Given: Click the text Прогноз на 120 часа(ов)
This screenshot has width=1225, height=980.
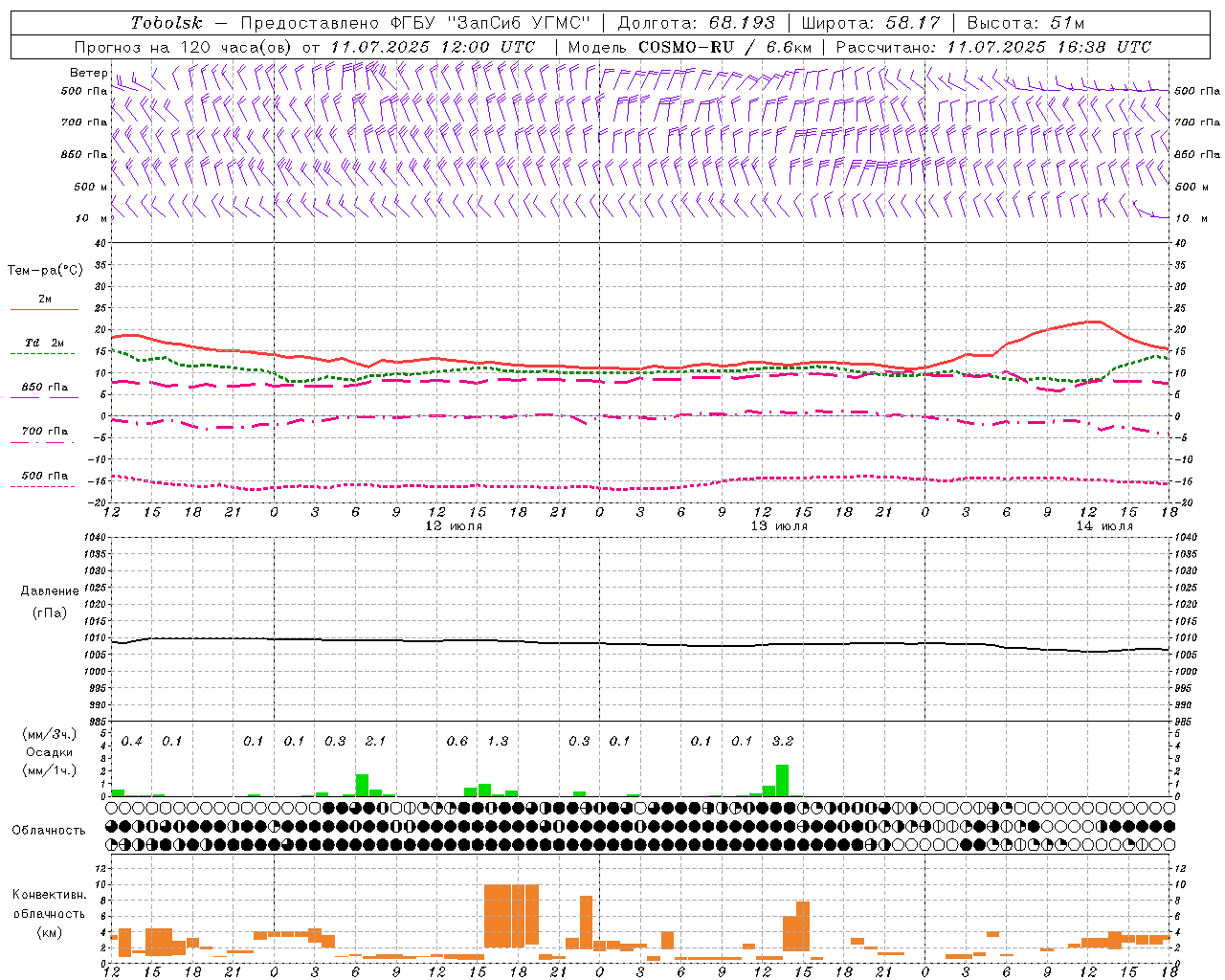Looking at the screenshot, I should tap(184, 47).
